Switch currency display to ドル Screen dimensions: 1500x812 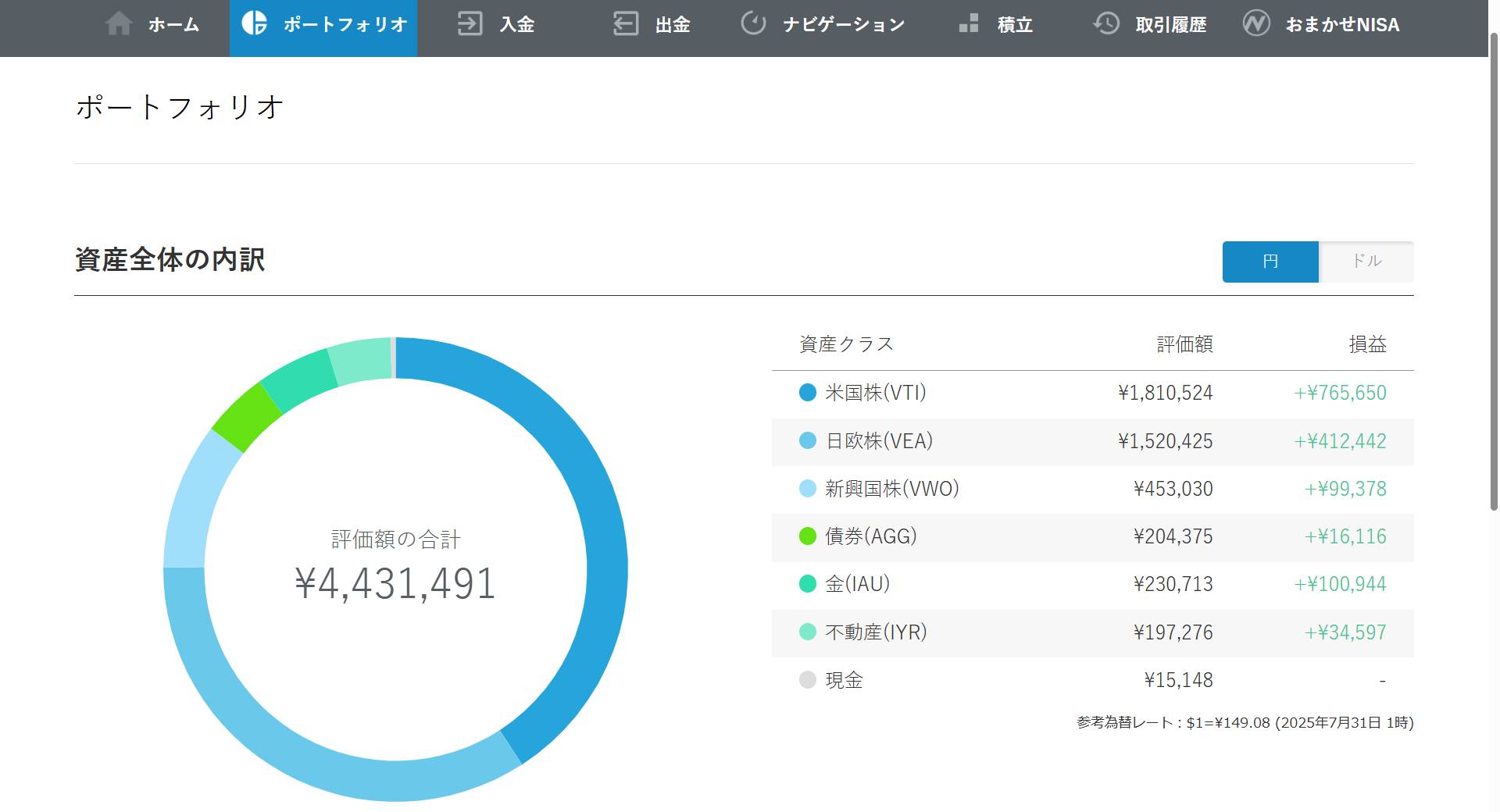coord(1366,262)
